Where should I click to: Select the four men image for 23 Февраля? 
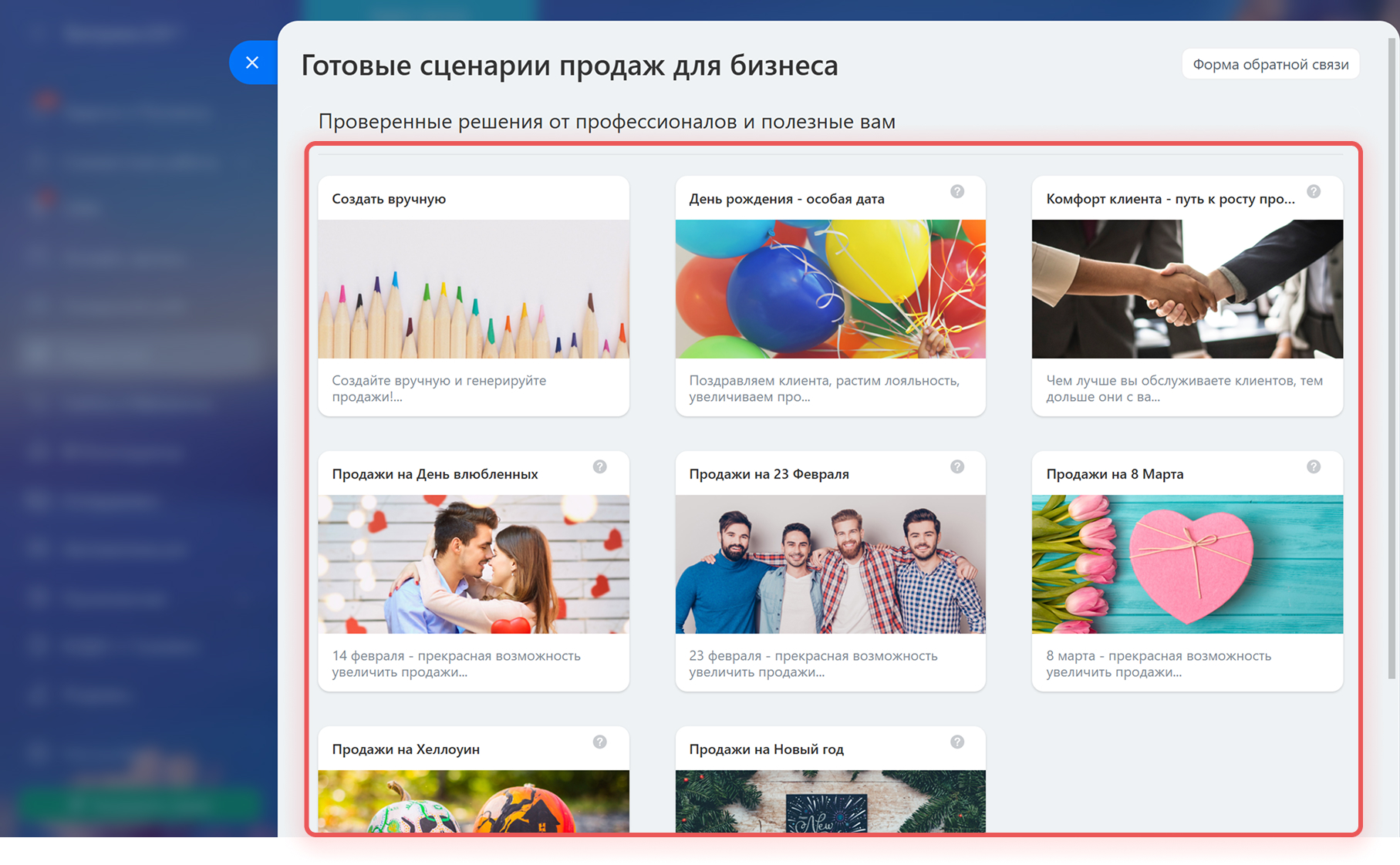pos(831,564)
